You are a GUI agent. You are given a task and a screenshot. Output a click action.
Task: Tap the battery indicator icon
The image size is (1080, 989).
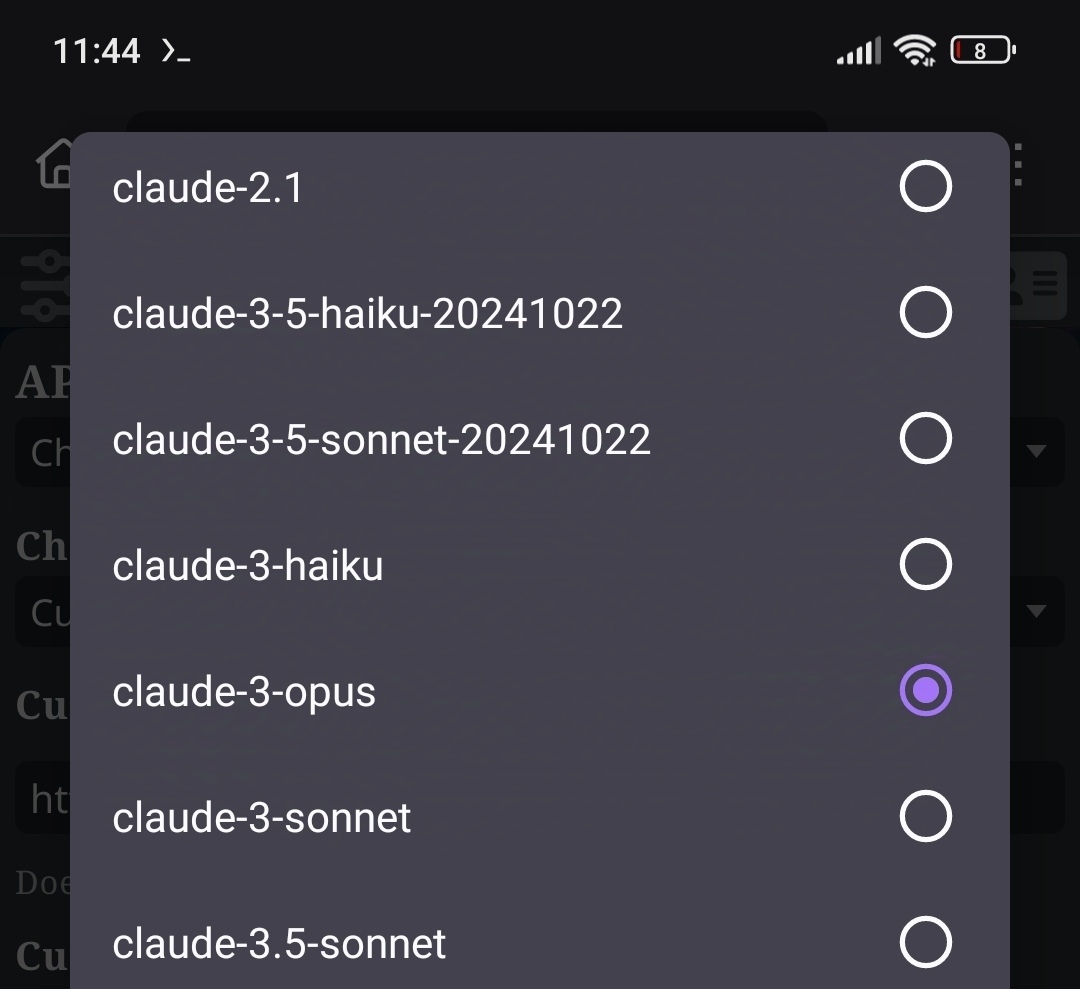(983, 50)
